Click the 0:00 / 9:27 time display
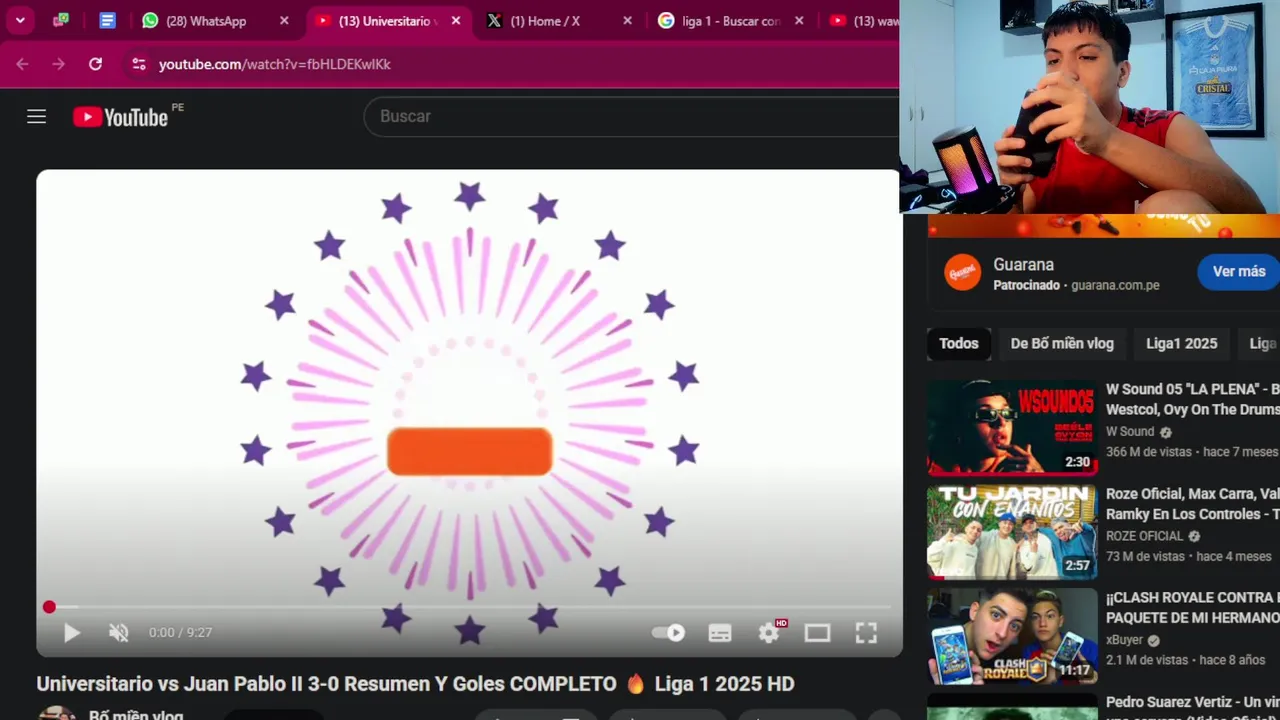 click(180, 633)
